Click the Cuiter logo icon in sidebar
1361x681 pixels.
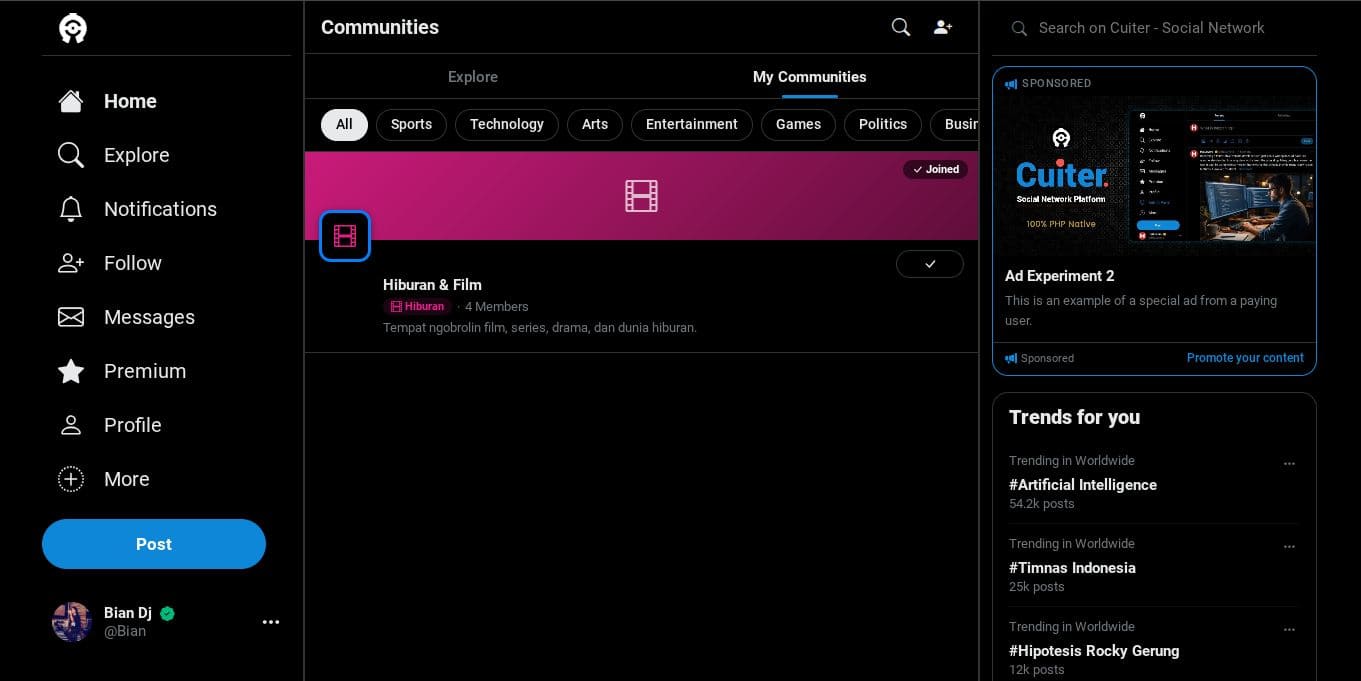pyautogui.click(x=73, y=28)
